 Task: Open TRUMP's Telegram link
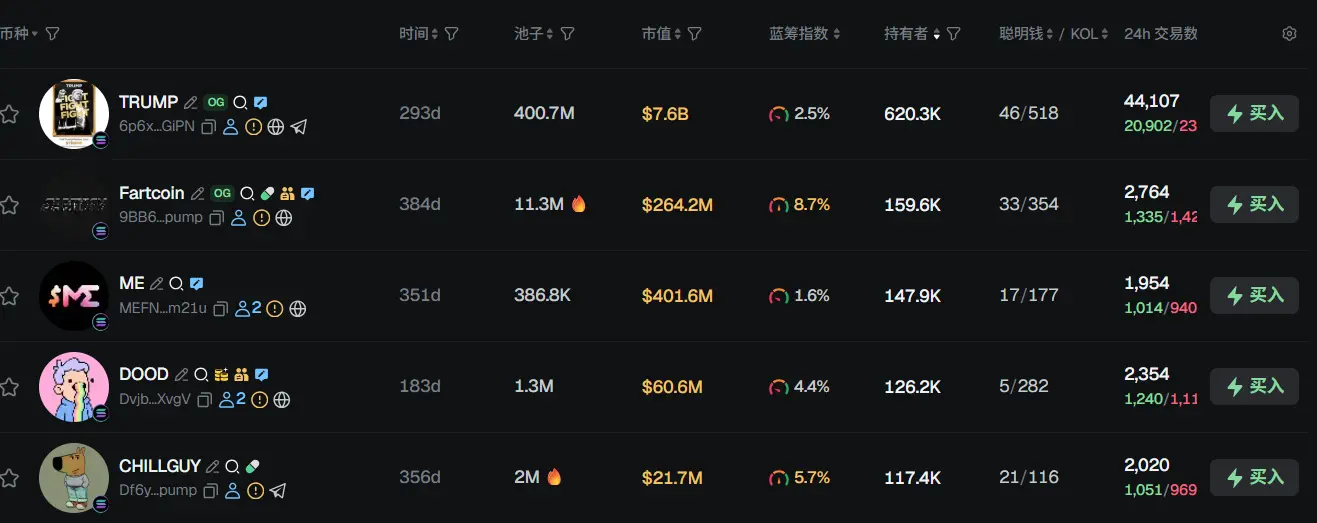(x=298, y=127)
